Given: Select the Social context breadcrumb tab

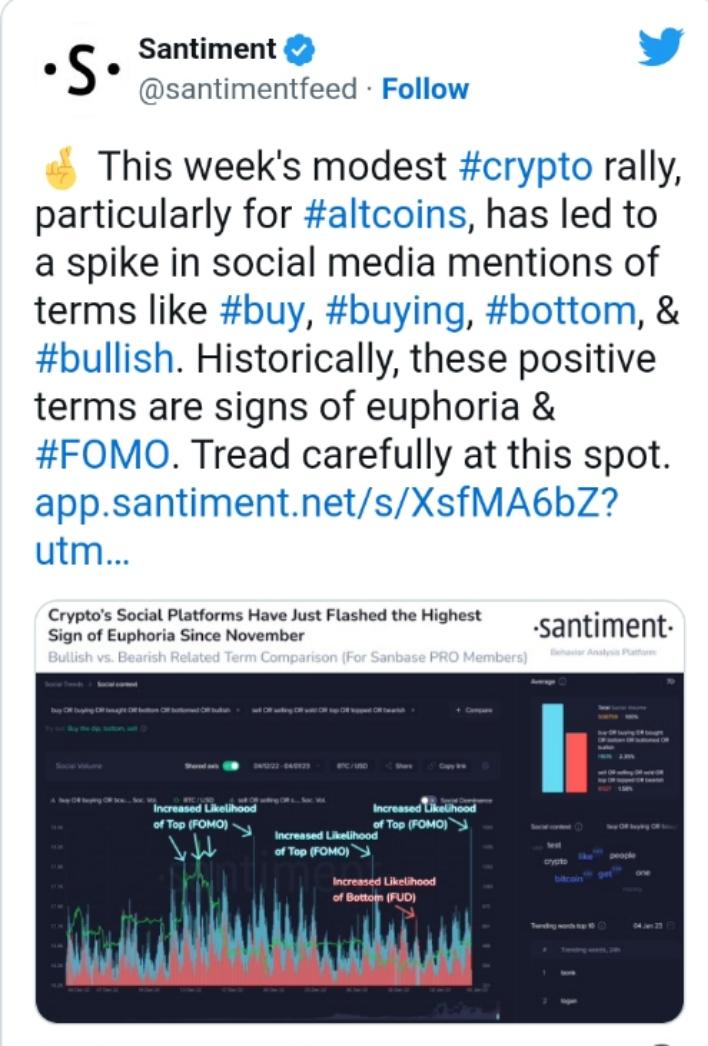Looking at the screenshot, I should tap(117, 684).
